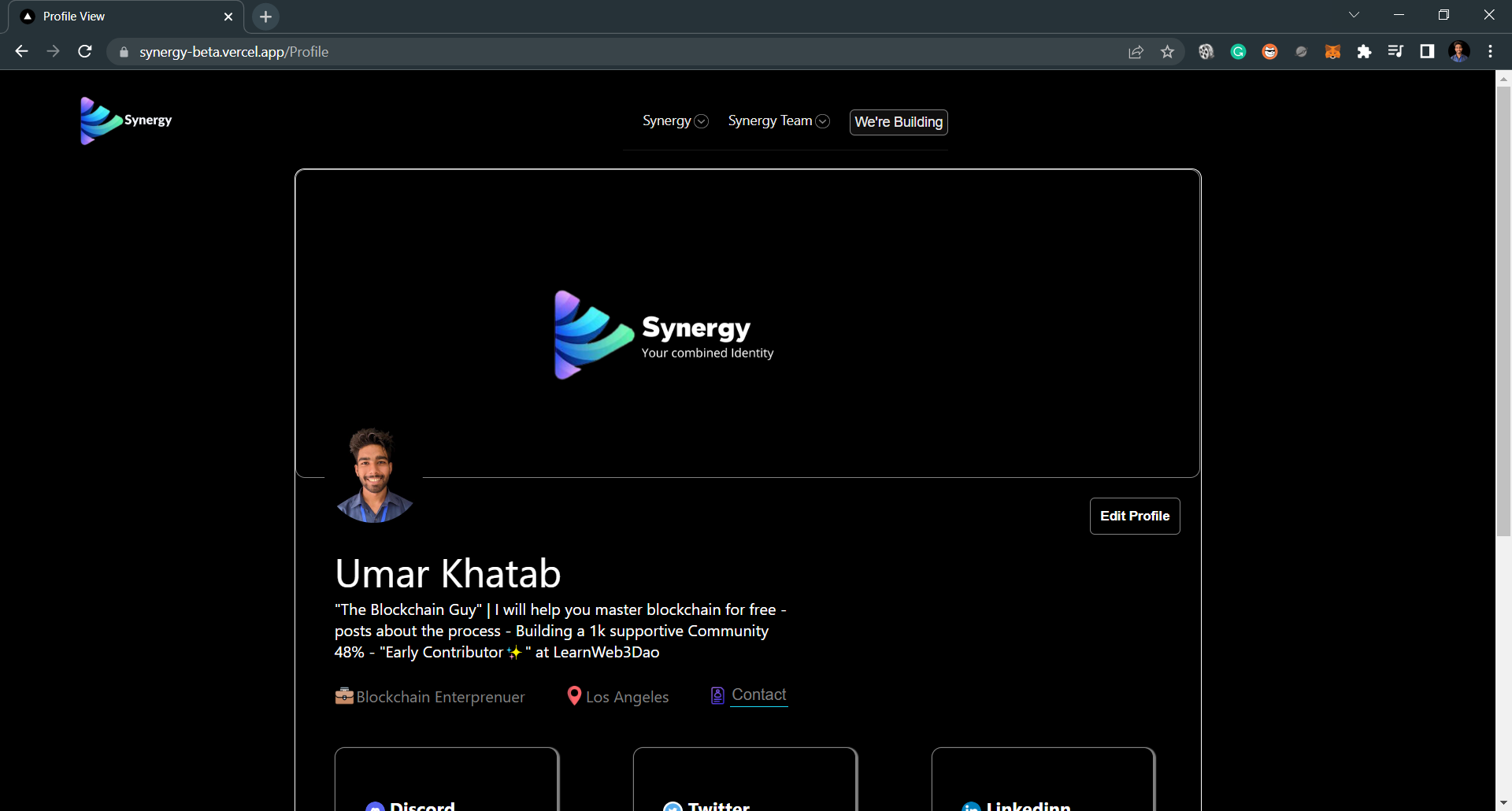Screen dimensions: 1512x811
Task: Open the tab search chevron
Action: coord(1354,15)
